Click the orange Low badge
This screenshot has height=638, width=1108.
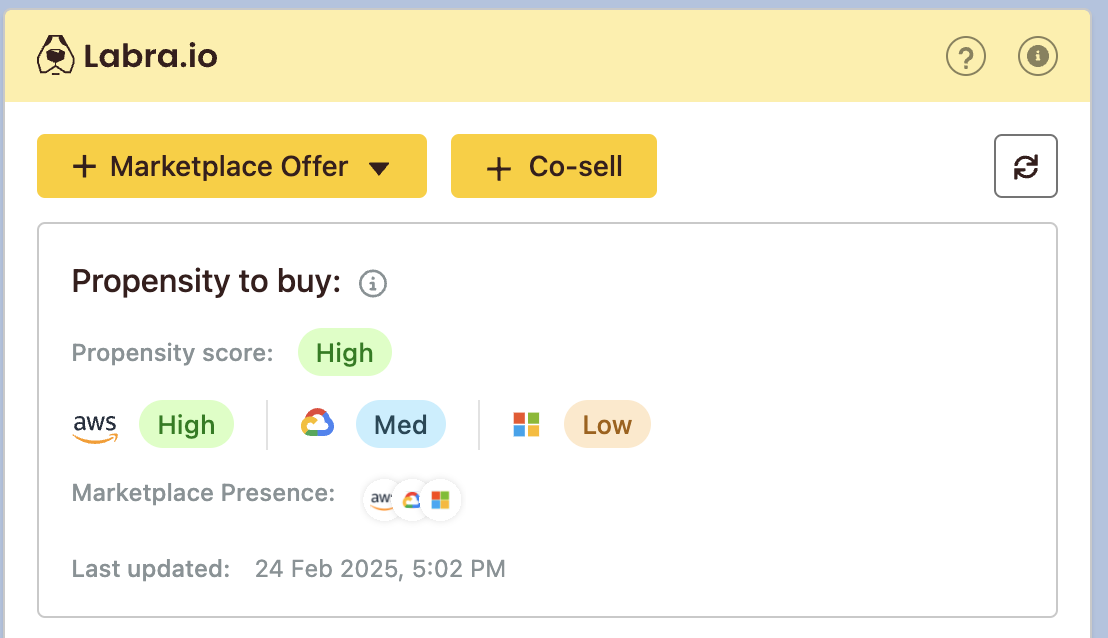click(607, 425)
